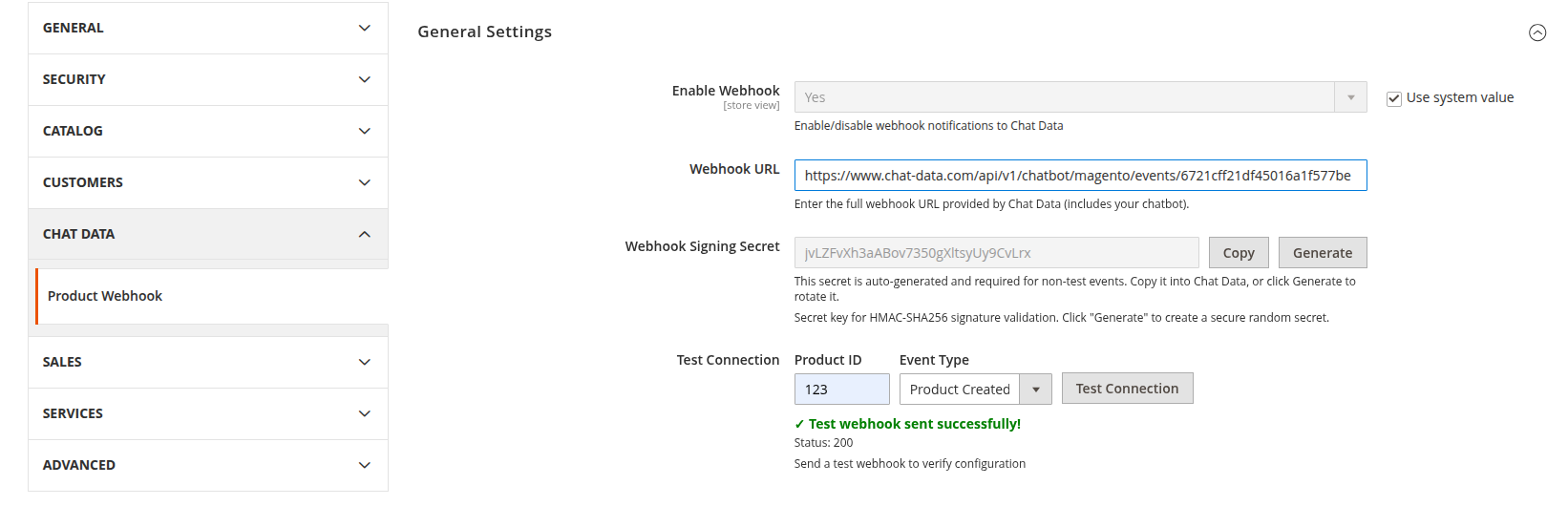1568x506 pixels.
Task: Open the Product Webhook settings tab
Action: point(105,296)
